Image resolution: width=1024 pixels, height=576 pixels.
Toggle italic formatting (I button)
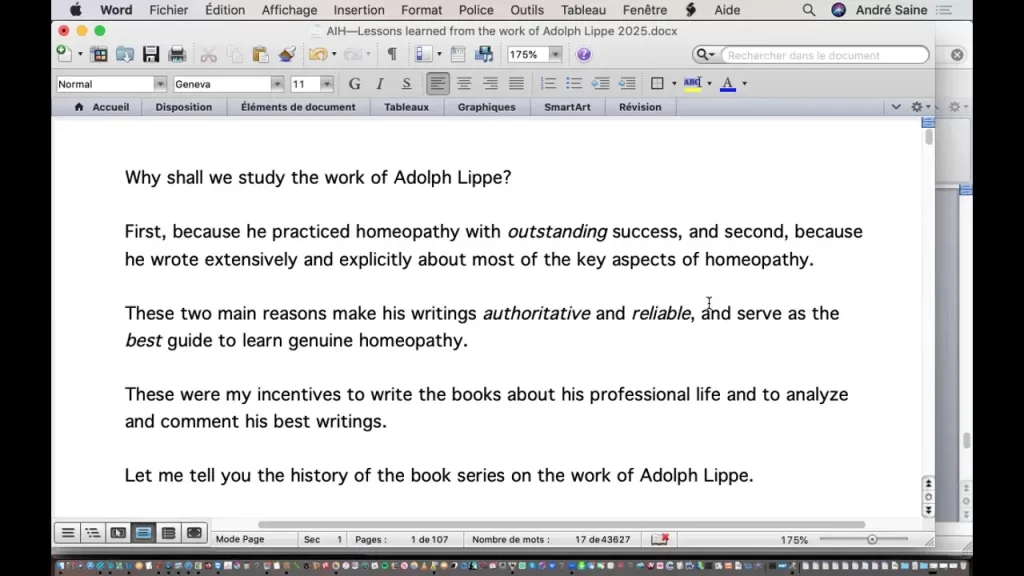point(380,84)
